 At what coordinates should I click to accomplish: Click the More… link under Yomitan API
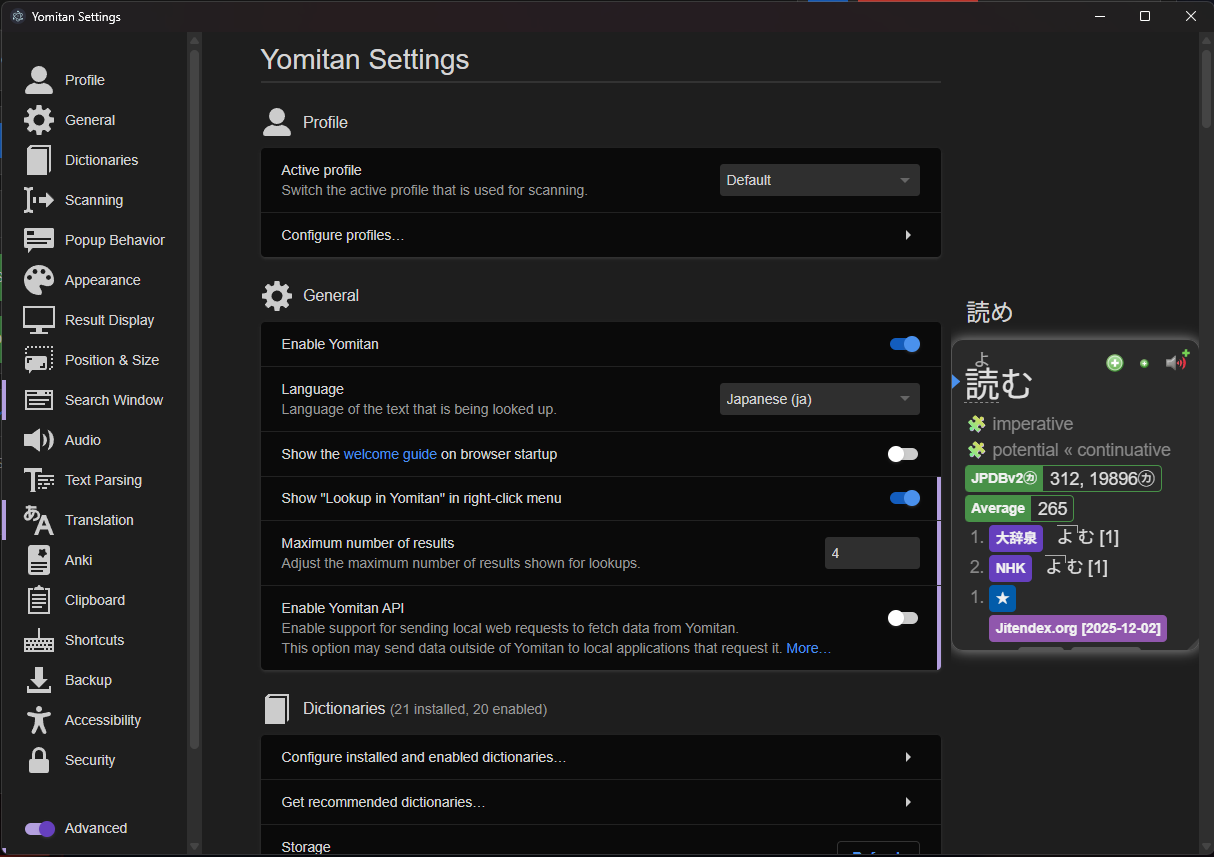tap(808, 648)
